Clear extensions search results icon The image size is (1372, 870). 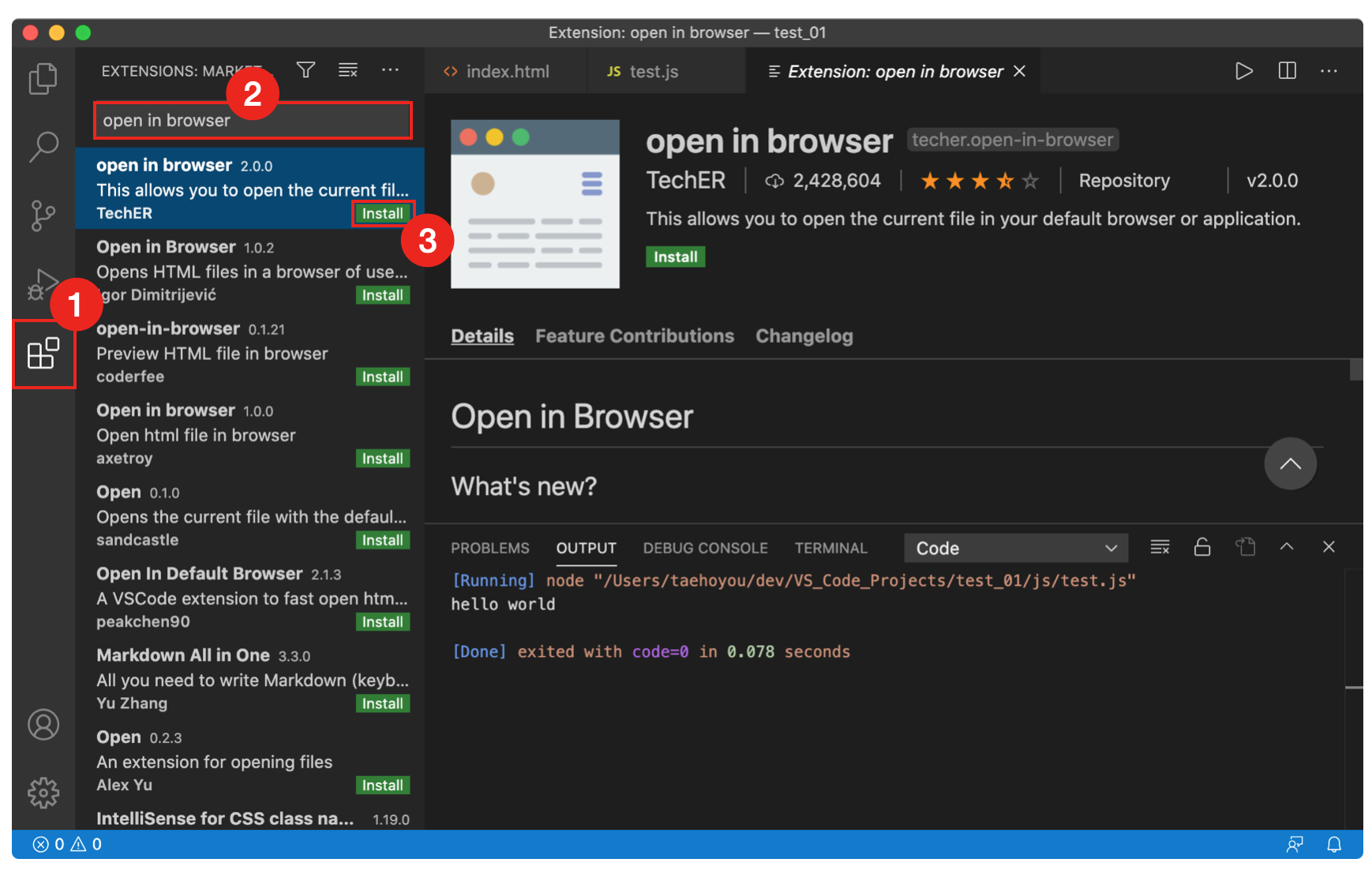pos(348,70)
